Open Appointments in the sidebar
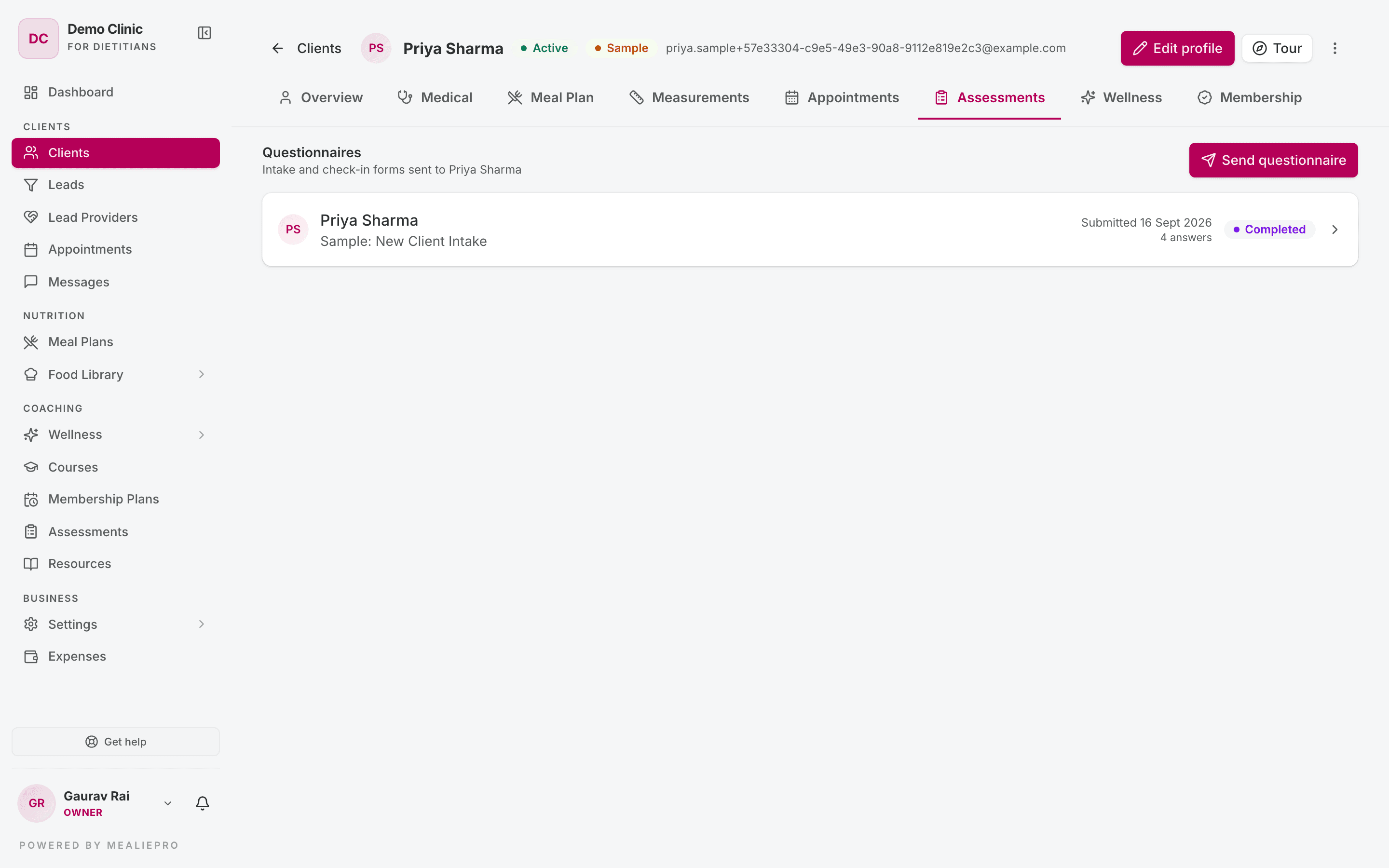 115,250
